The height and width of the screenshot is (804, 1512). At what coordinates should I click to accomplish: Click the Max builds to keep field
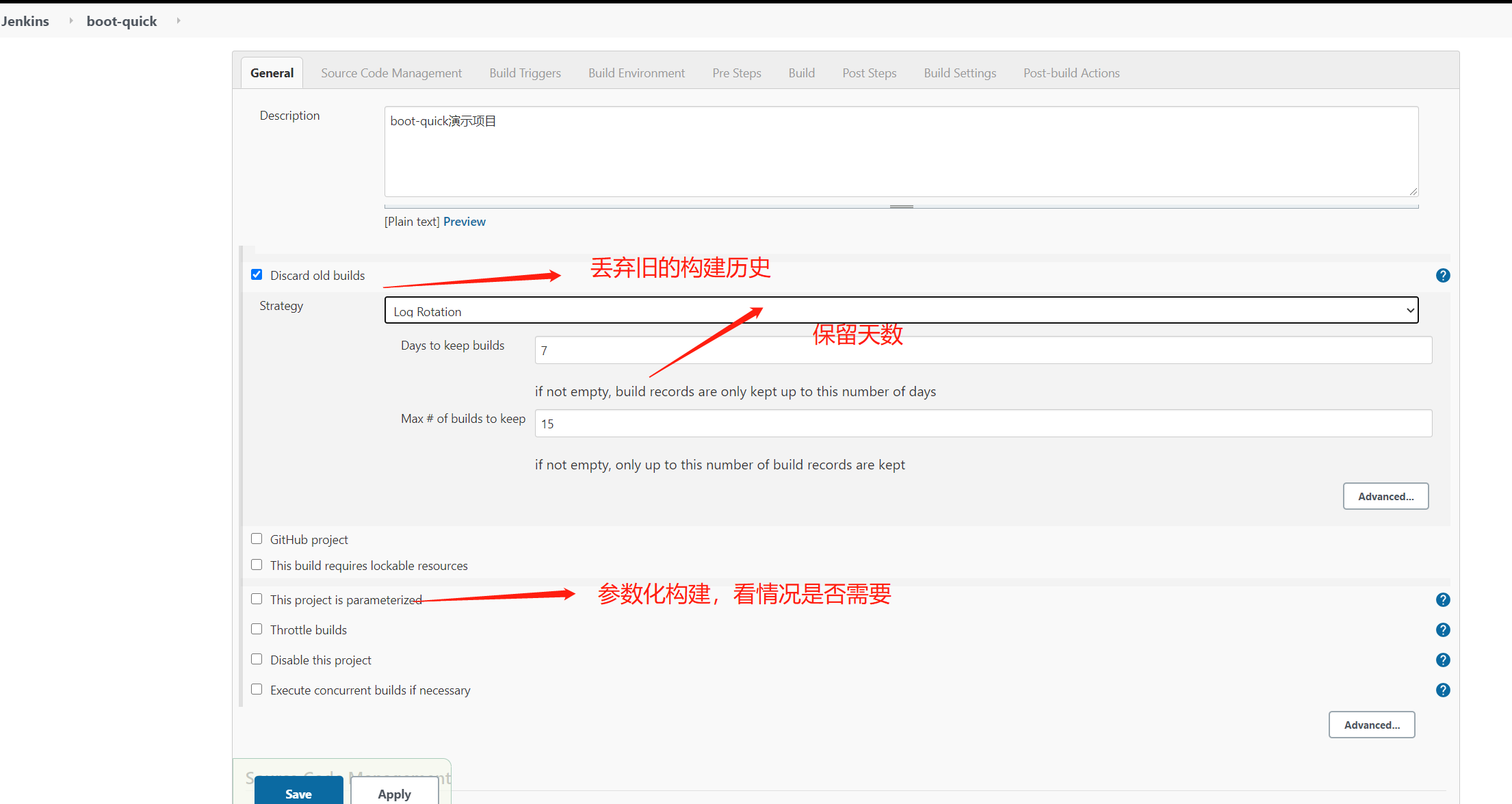pyautogui.click(x=984, y=423)
